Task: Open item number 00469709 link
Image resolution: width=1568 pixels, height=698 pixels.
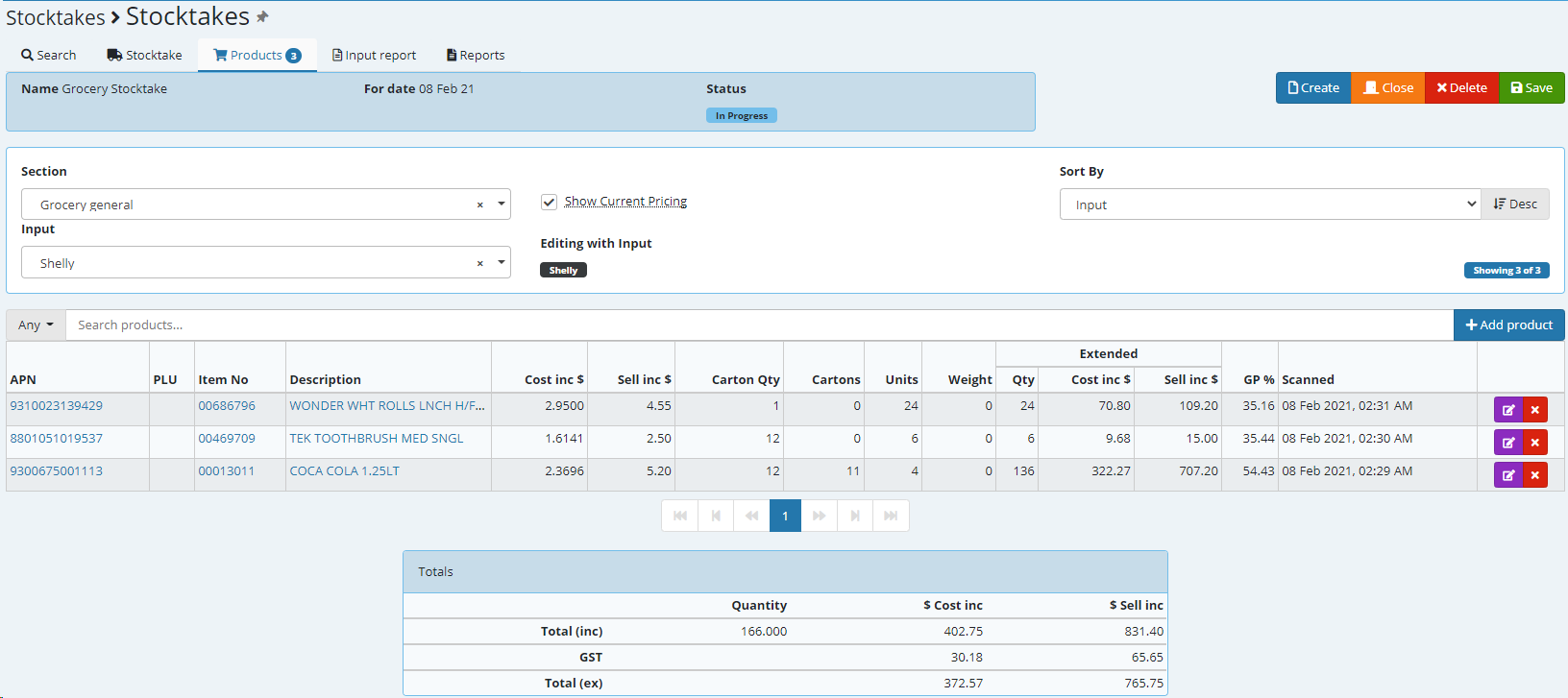Action: pos(227,438)
